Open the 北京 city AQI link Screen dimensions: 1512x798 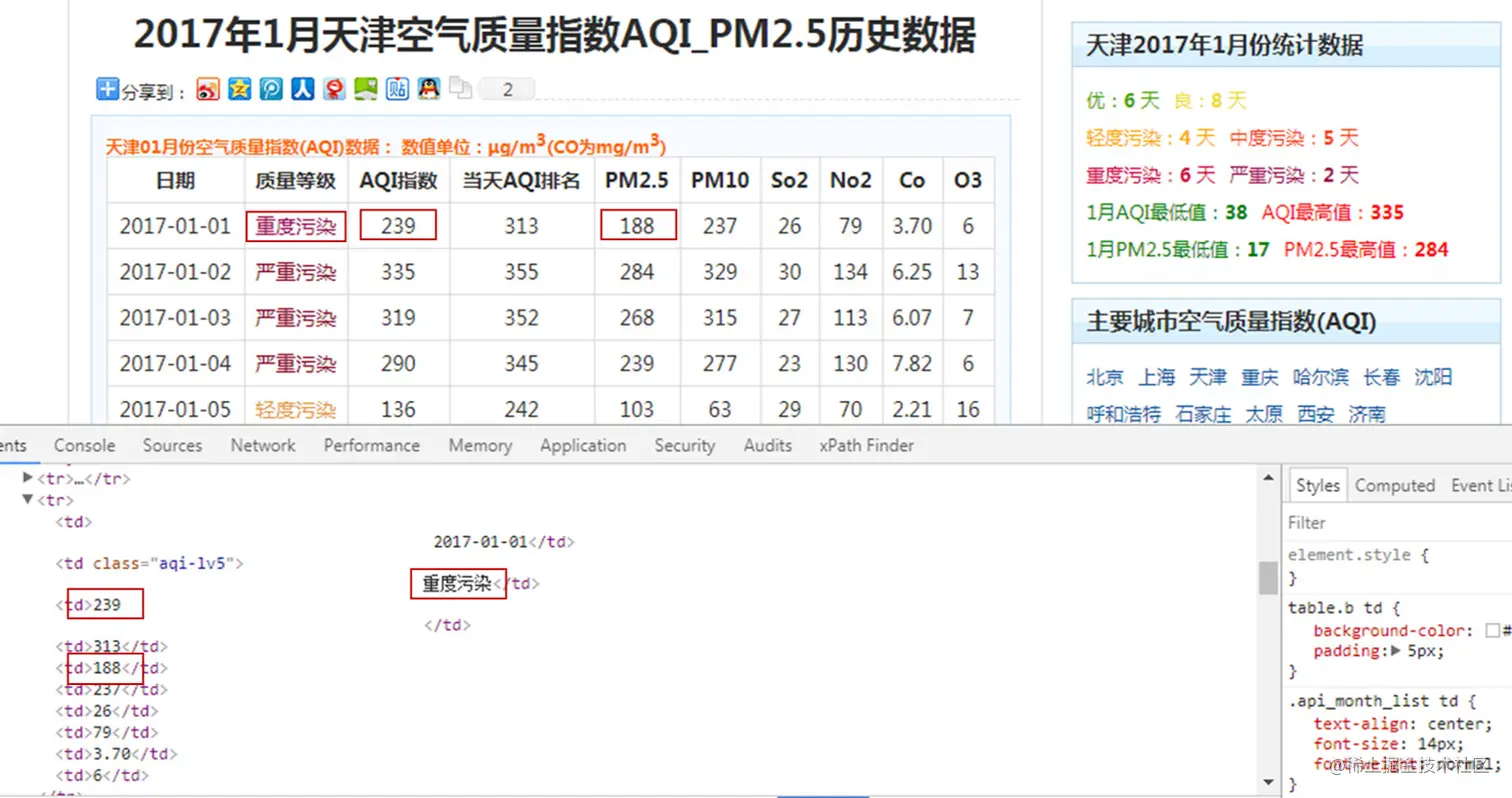coord(1104,377)
